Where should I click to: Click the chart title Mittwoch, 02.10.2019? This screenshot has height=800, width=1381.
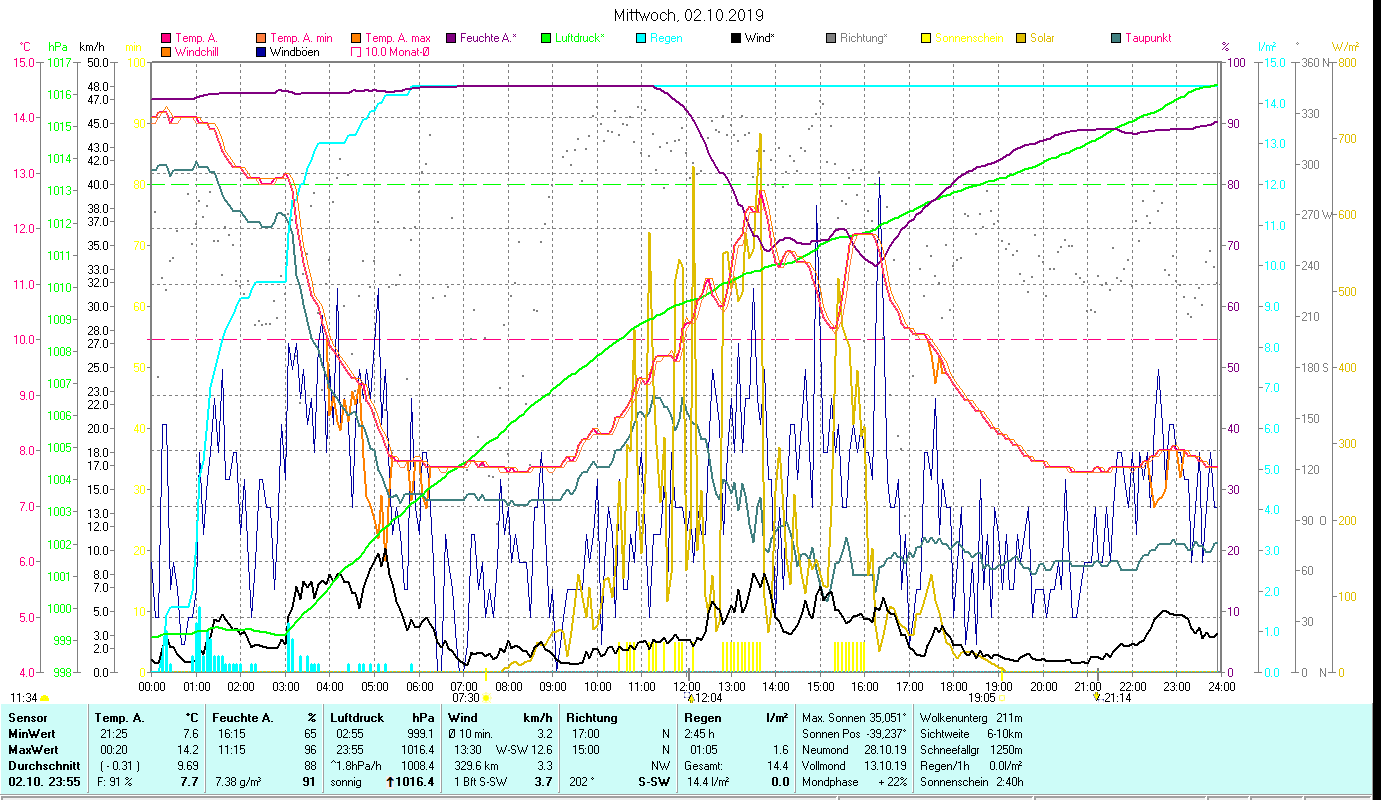689,15
